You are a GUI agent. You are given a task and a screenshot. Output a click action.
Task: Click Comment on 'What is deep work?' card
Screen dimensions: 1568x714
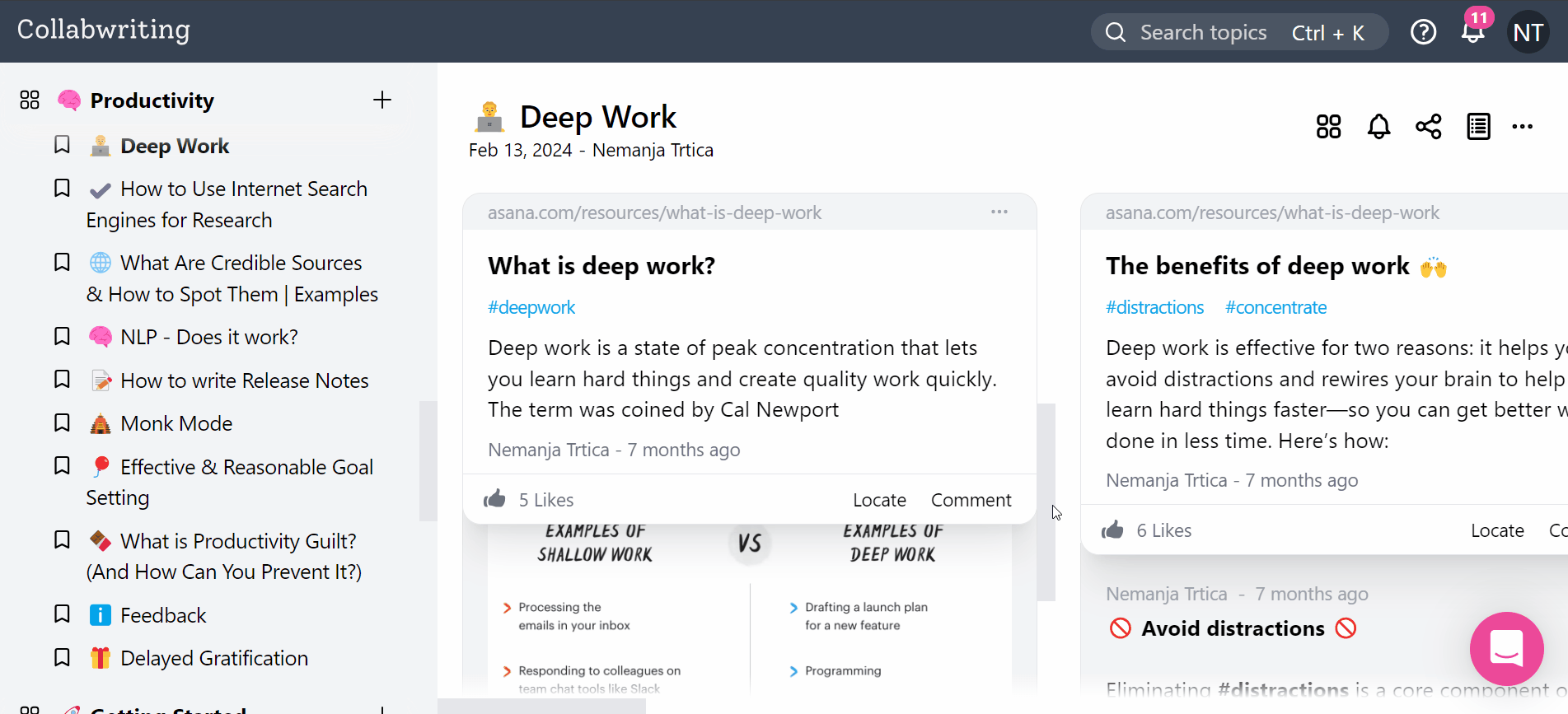[971, 500]
